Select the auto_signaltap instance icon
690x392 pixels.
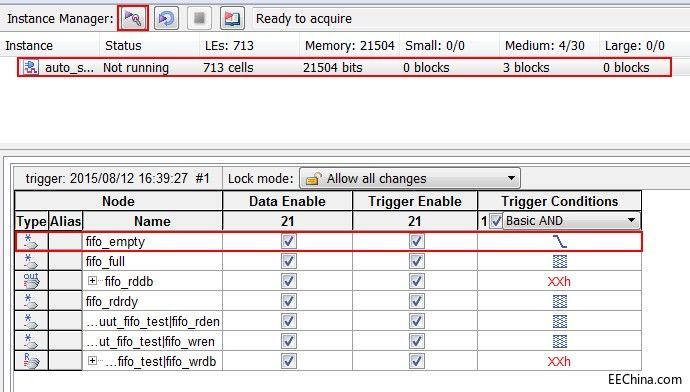(31, 67)
